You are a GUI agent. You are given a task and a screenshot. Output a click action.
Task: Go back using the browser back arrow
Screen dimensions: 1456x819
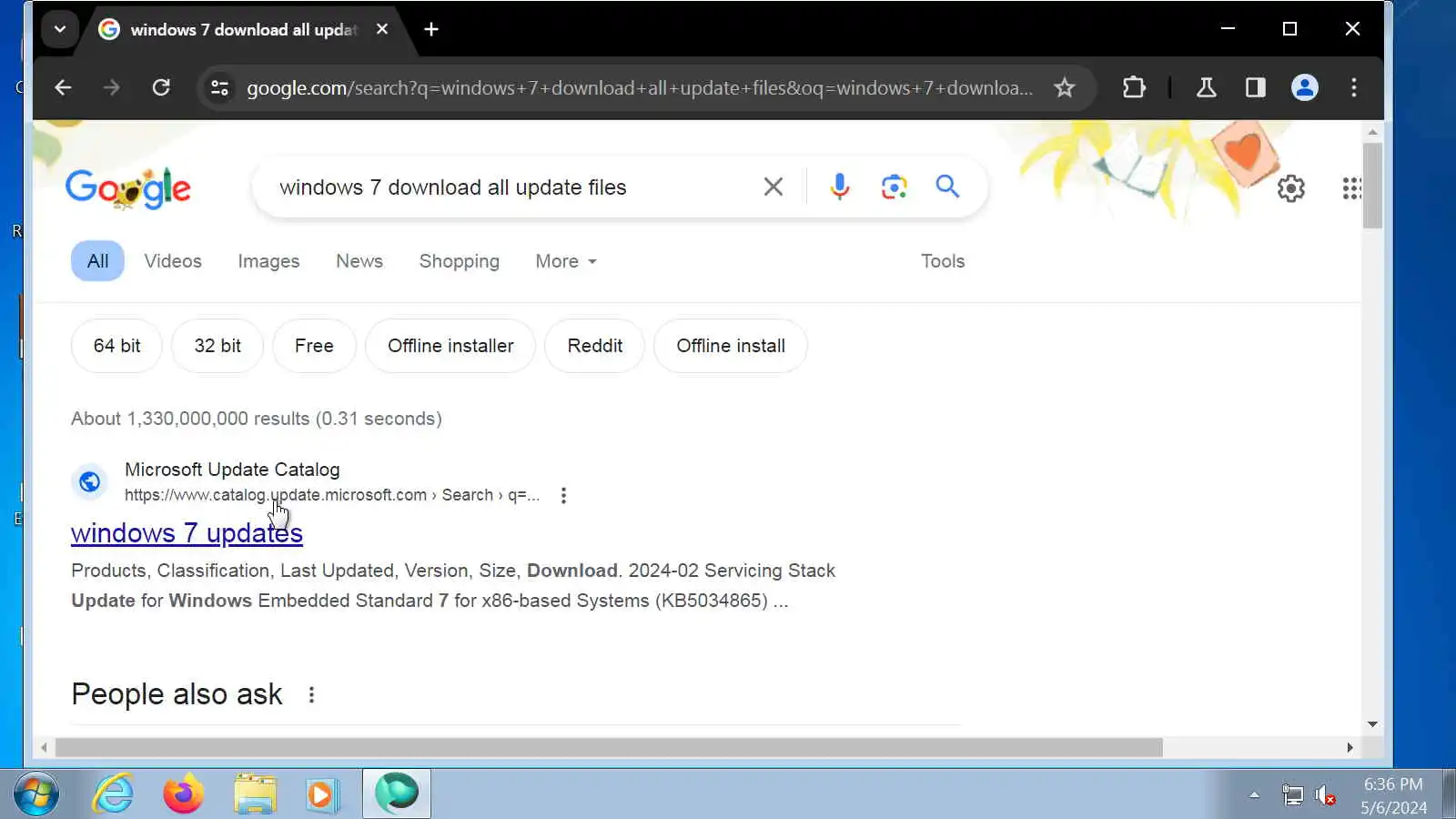[x=63, y=87]
